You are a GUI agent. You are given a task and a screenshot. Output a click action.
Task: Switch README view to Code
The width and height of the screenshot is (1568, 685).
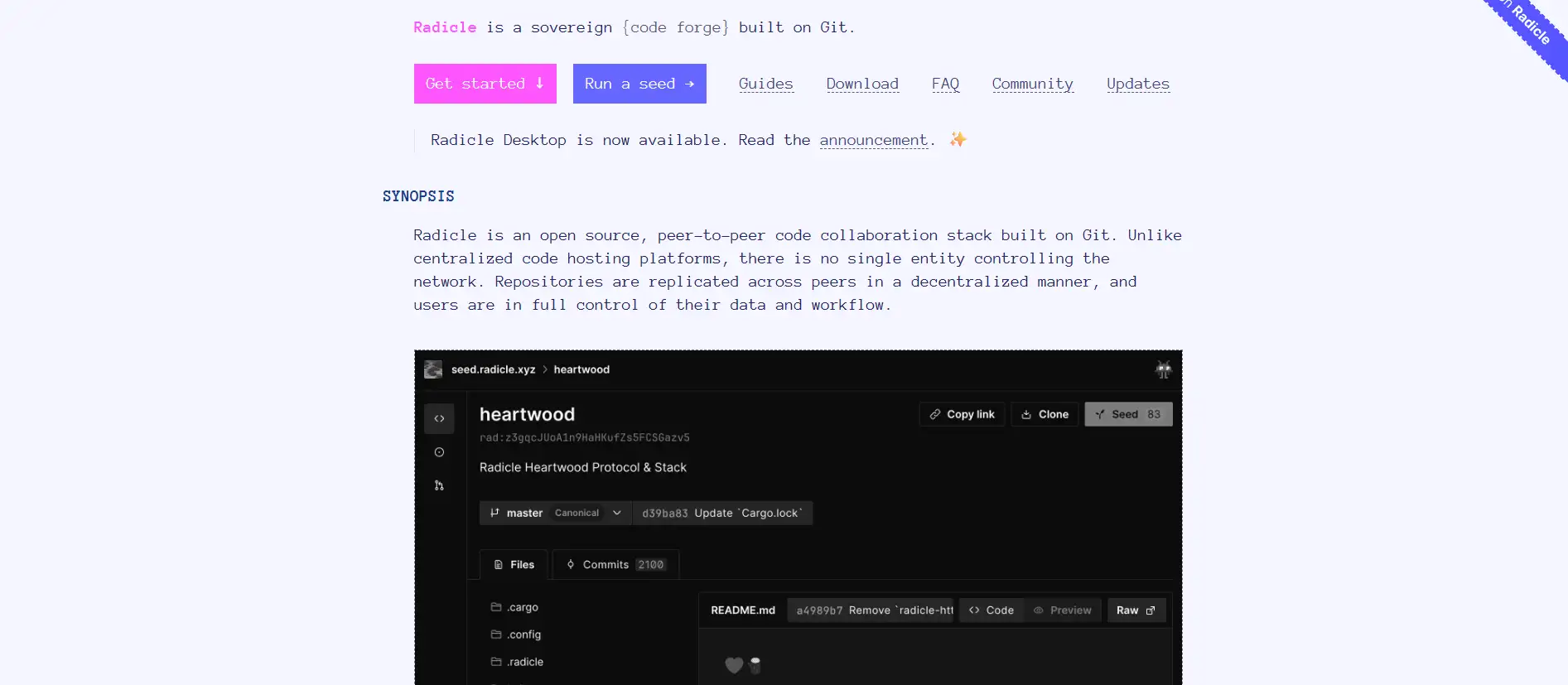[x=991, y=610]
